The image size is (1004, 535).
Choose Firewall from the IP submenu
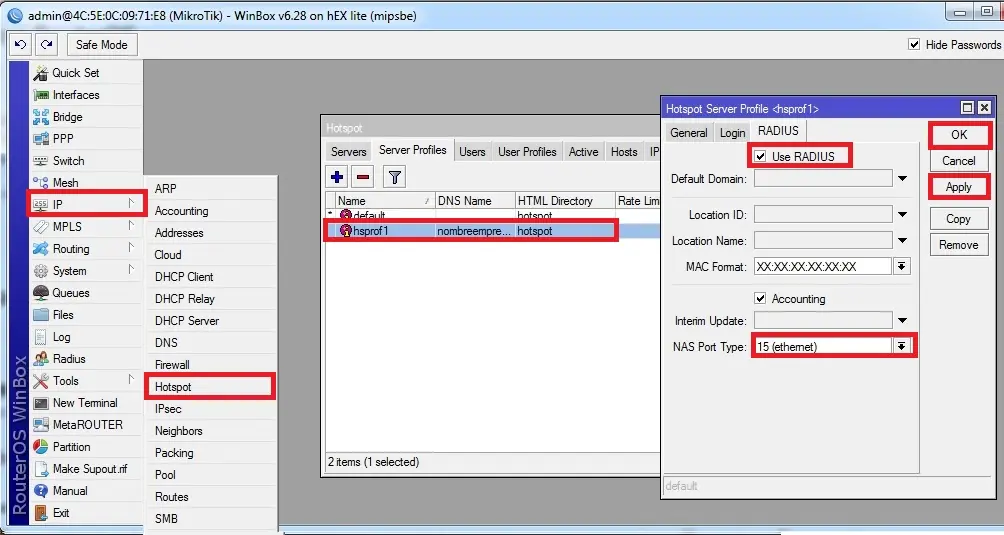[x=211, y=365]
